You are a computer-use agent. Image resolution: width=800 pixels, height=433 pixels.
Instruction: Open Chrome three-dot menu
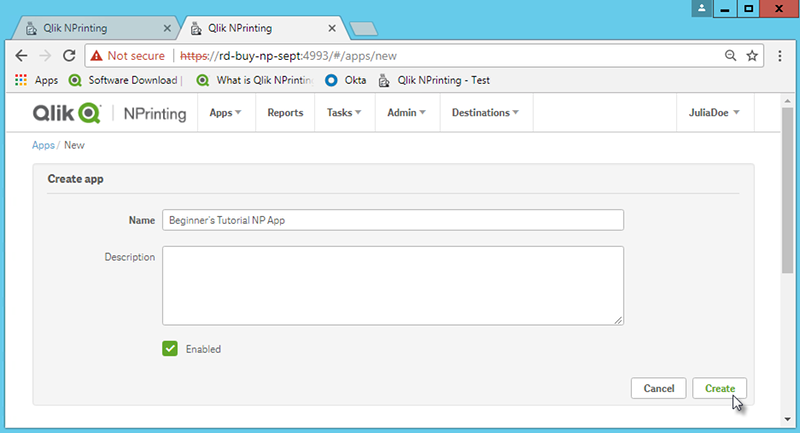777,55
